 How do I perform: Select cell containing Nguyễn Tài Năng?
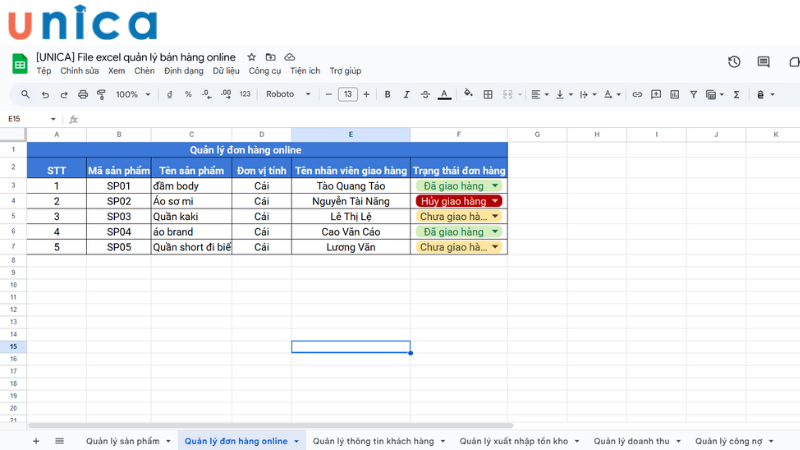[351, 201]
